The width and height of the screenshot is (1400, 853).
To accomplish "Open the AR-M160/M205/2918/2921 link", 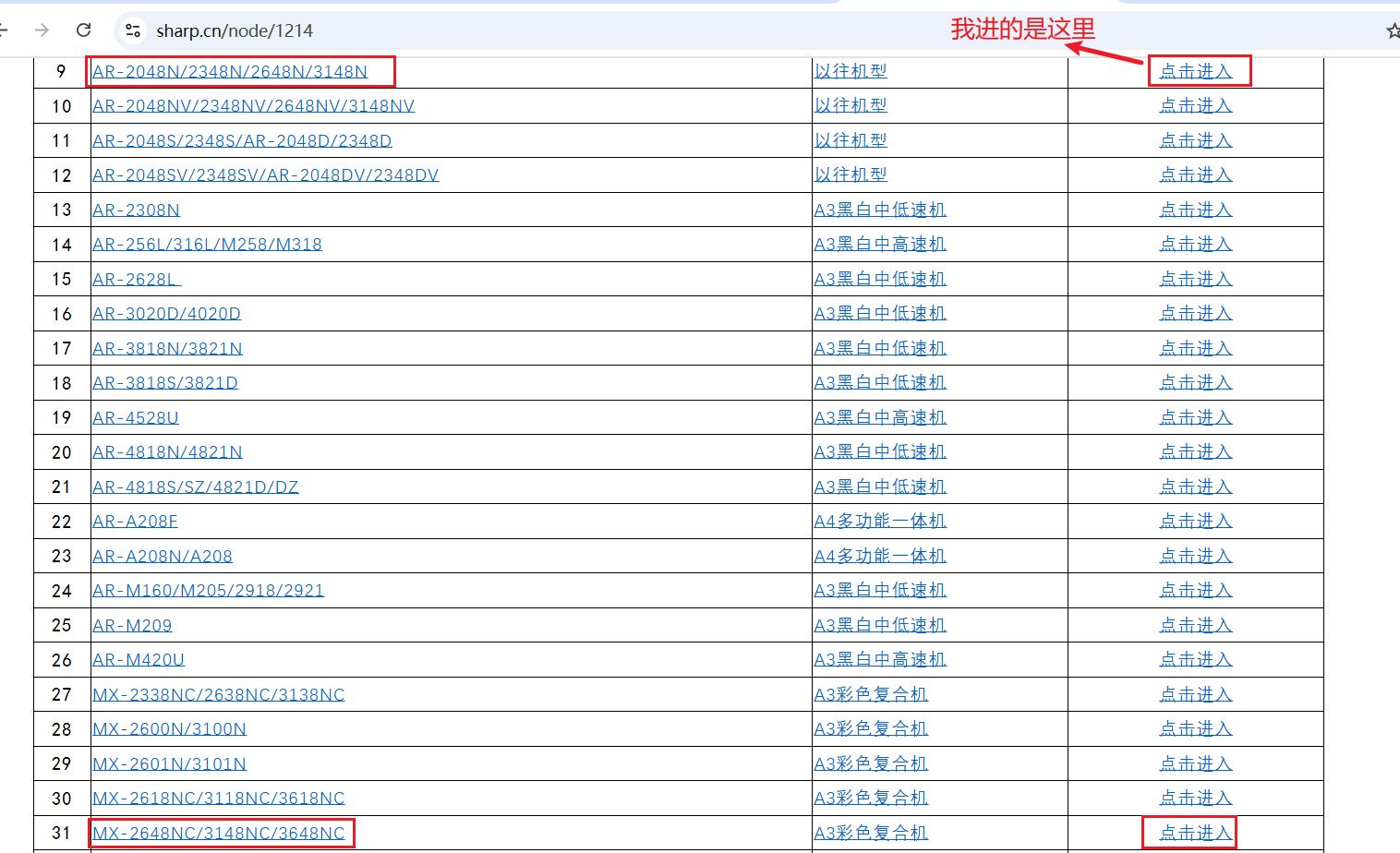I will click(208, 591).
